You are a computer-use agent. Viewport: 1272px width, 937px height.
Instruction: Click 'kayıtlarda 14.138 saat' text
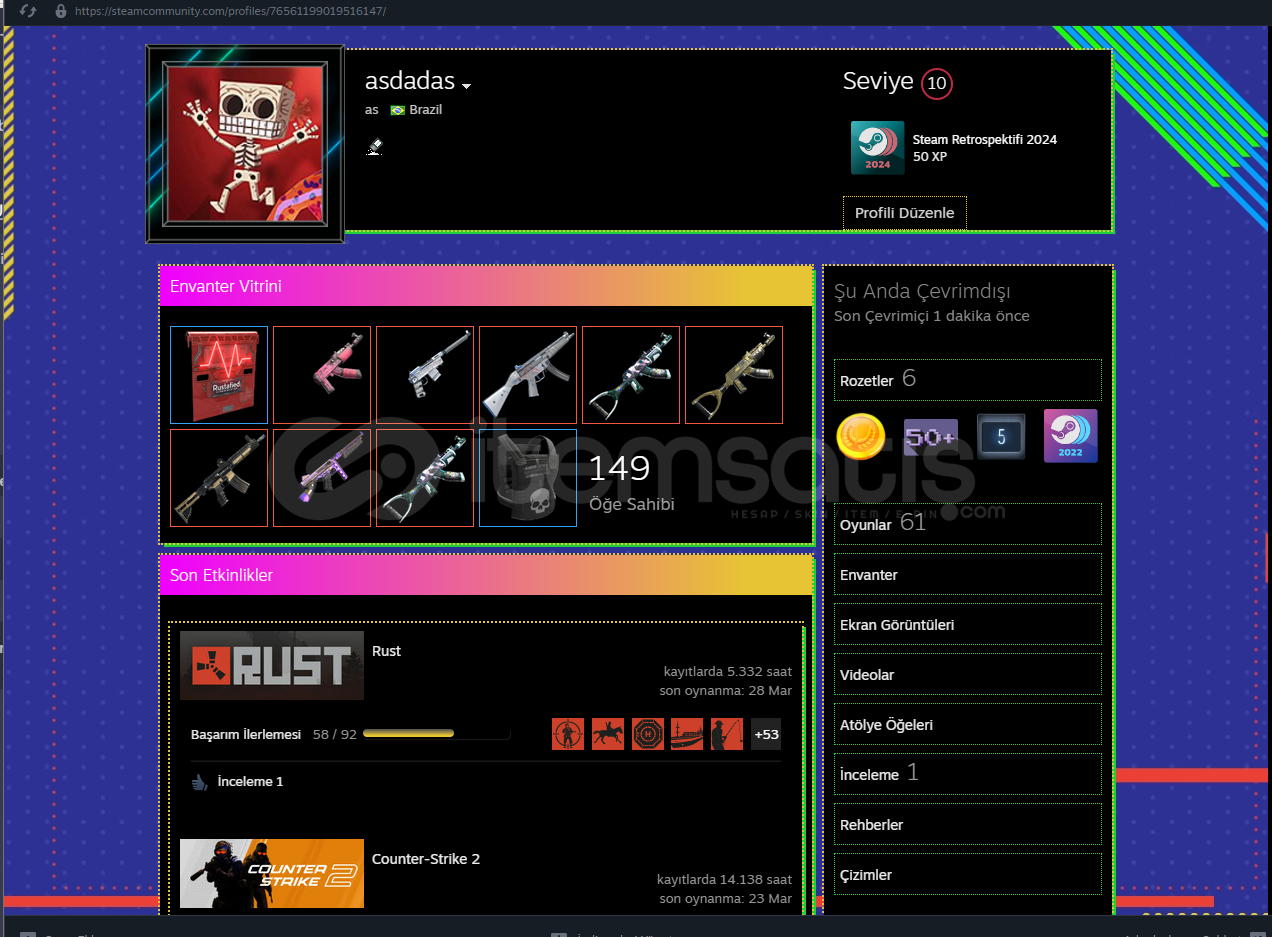coord(725,880)
